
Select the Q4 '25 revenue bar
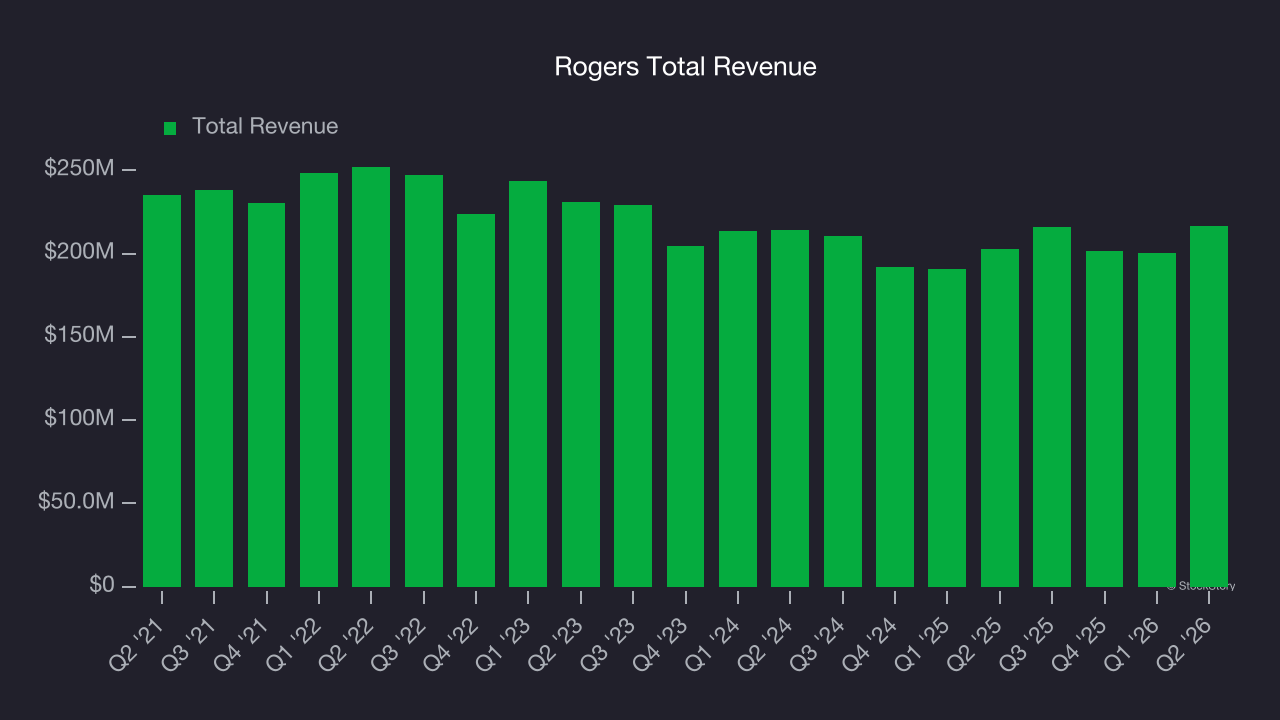click(1104, 419)
